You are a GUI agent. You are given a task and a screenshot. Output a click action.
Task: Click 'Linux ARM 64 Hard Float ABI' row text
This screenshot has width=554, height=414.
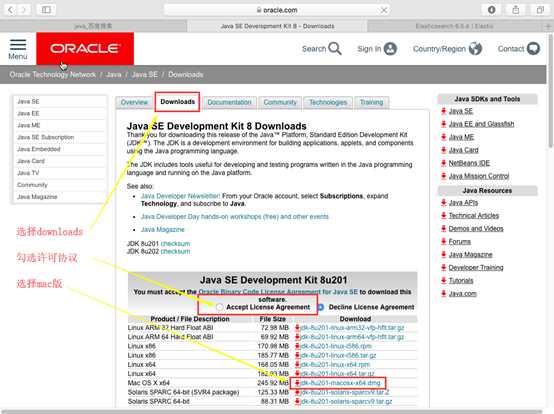[170, 337]
